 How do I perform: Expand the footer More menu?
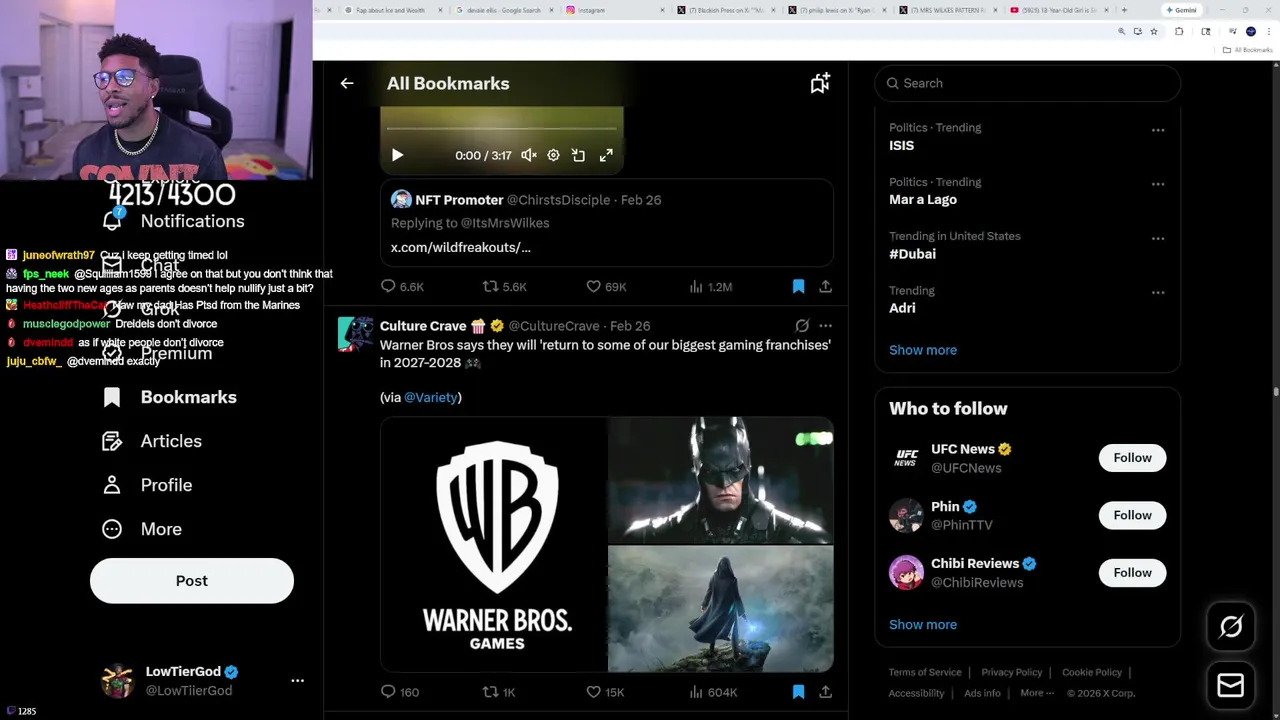pos(1036,694)
